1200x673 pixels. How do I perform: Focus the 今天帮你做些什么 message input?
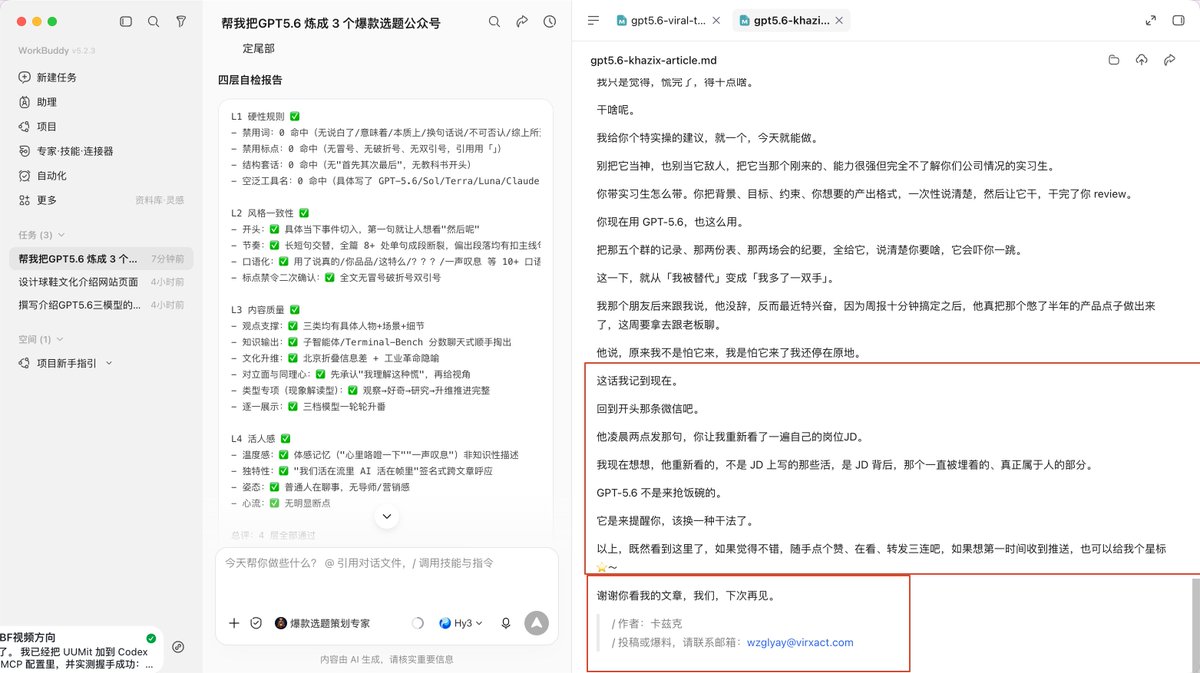[385, 563]
